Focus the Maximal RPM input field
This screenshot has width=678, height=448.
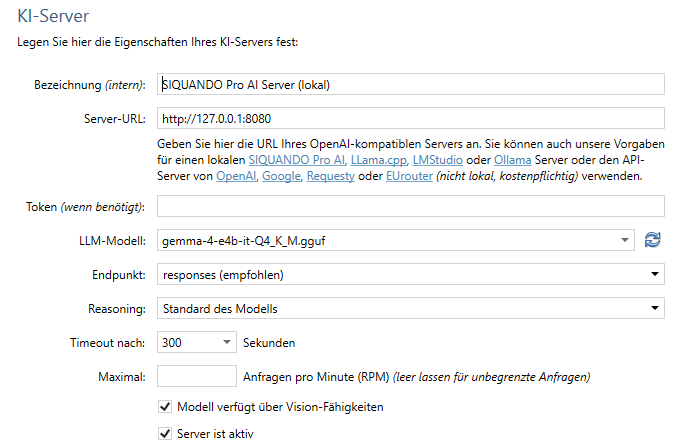(x=197, y=376)
